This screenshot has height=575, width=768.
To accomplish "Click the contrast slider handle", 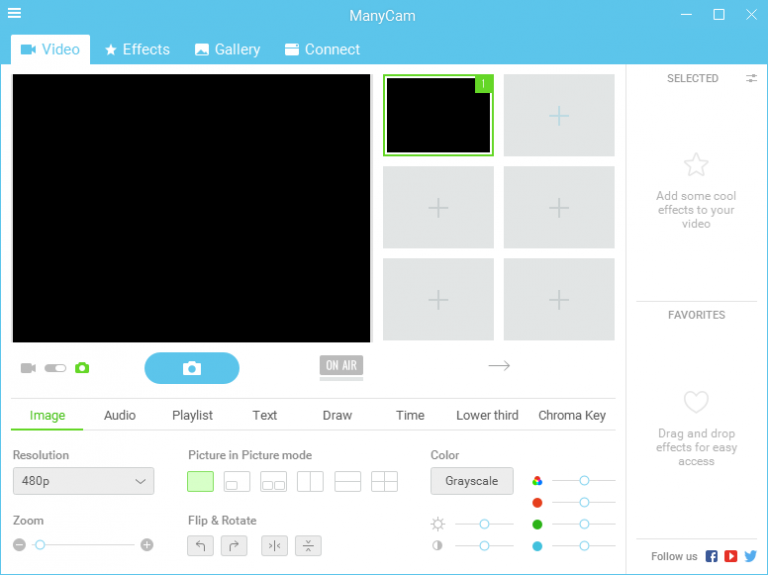I will click(484, 546).
